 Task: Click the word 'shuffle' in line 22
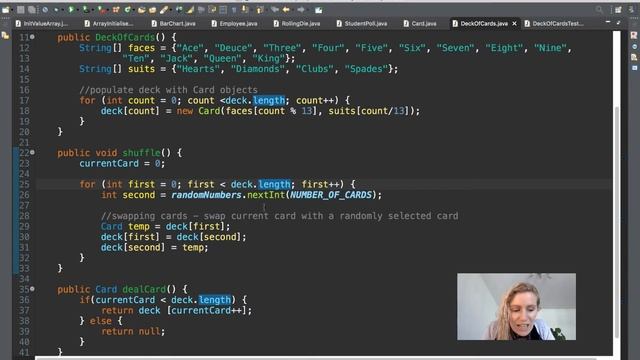[x=141, y=153]
